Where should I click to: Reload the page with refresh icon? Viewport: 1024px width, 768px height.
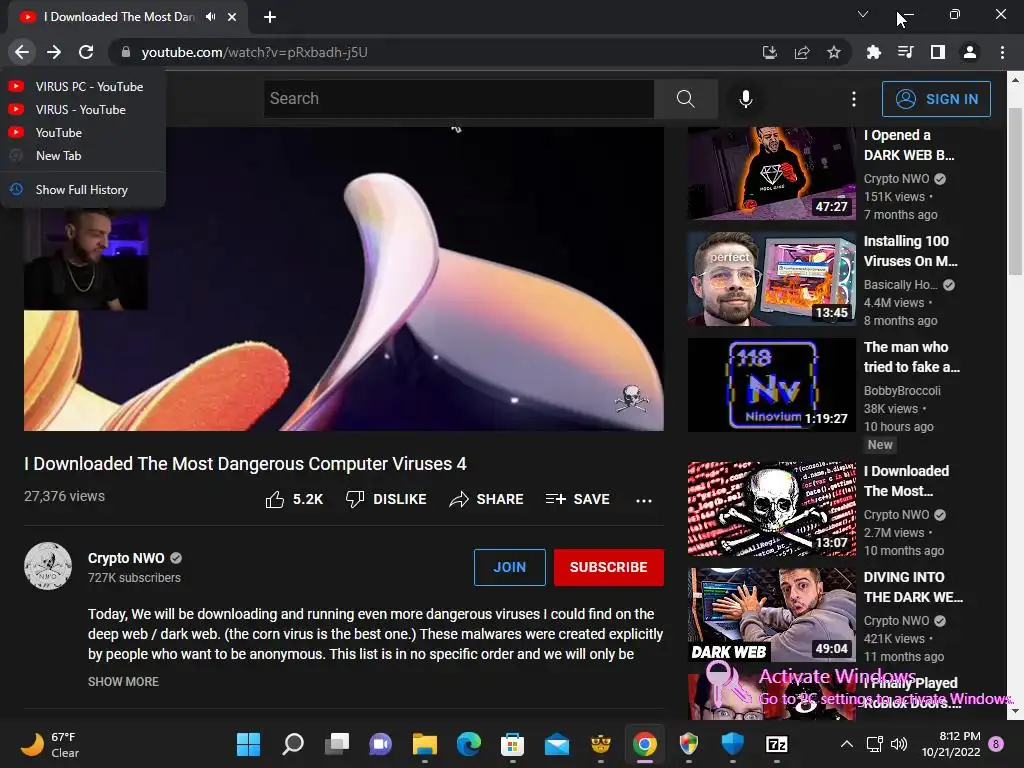[86, 52]
